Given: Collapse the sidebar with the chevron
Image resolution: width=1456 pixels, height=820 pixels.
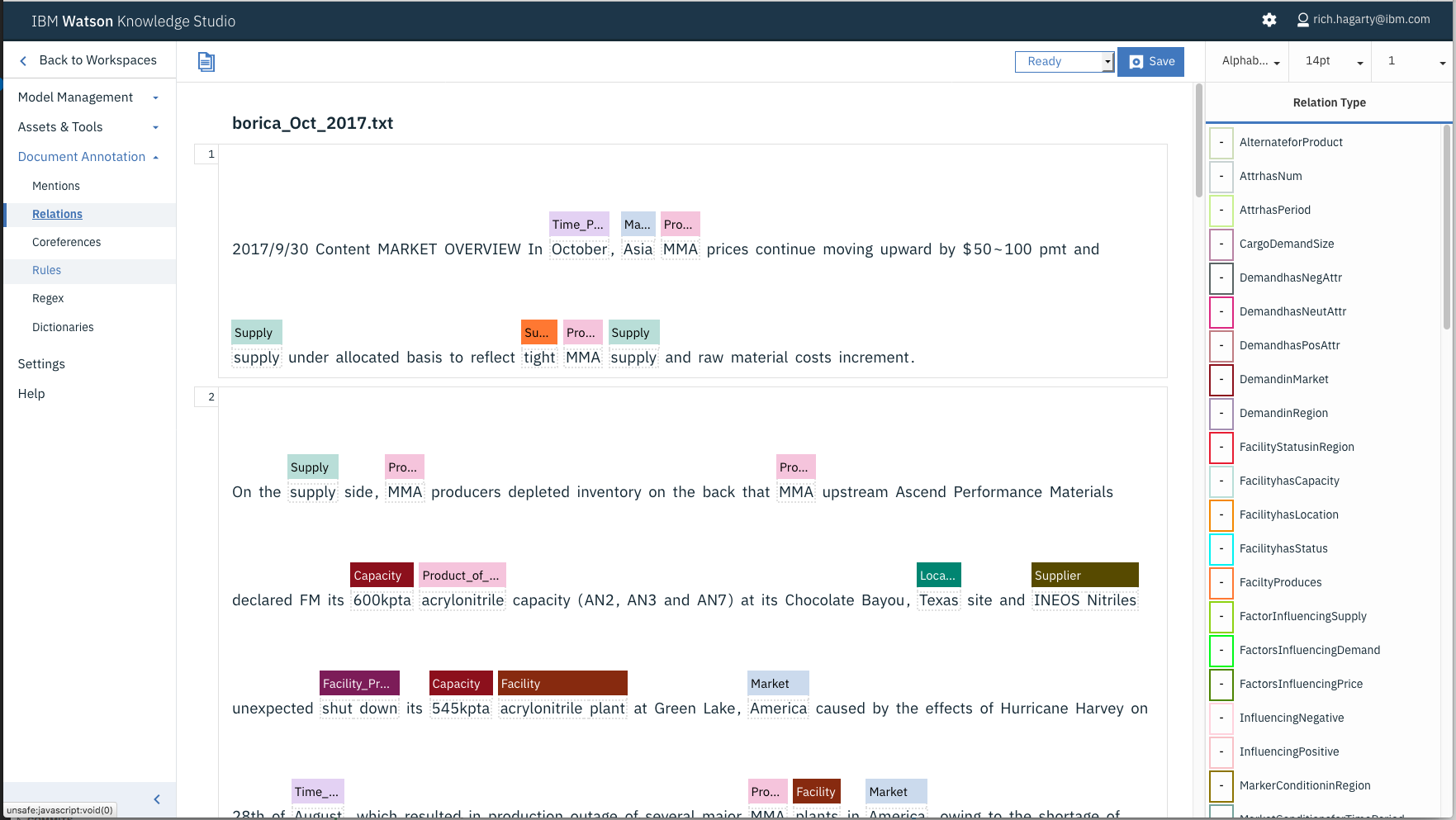Looking at the screenshot, I should [x=157, y=799].
